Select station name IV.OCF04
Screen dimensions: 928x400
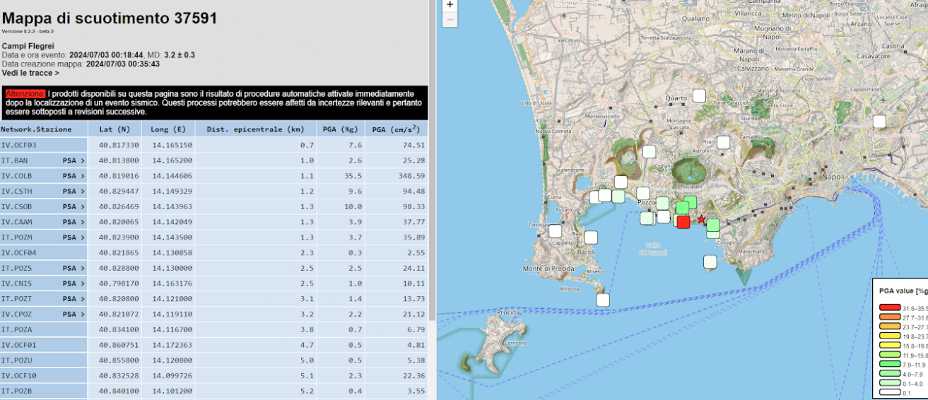(x=18, y=253)
